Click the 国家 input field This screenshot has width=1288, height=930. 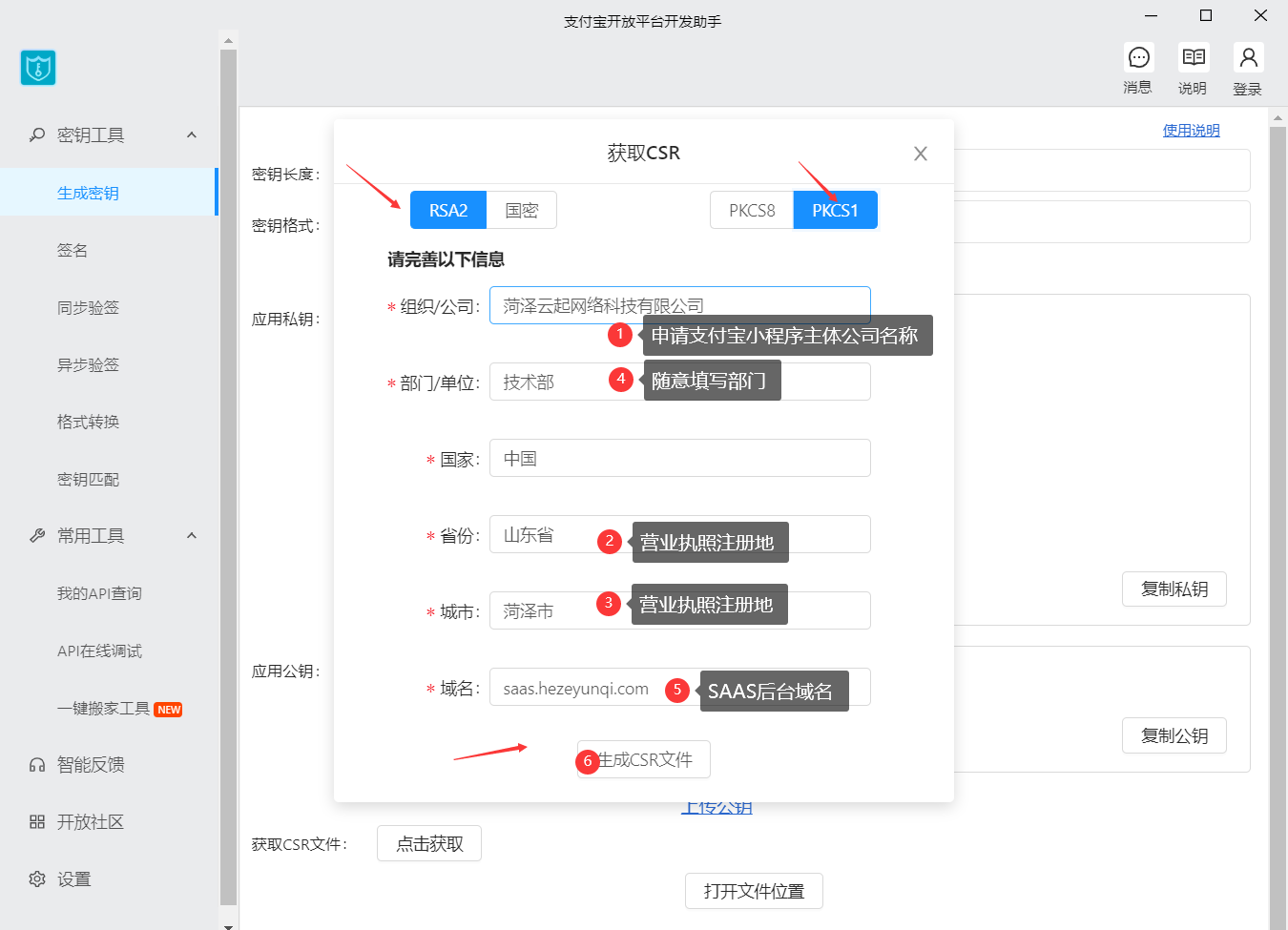coord(680,458)
